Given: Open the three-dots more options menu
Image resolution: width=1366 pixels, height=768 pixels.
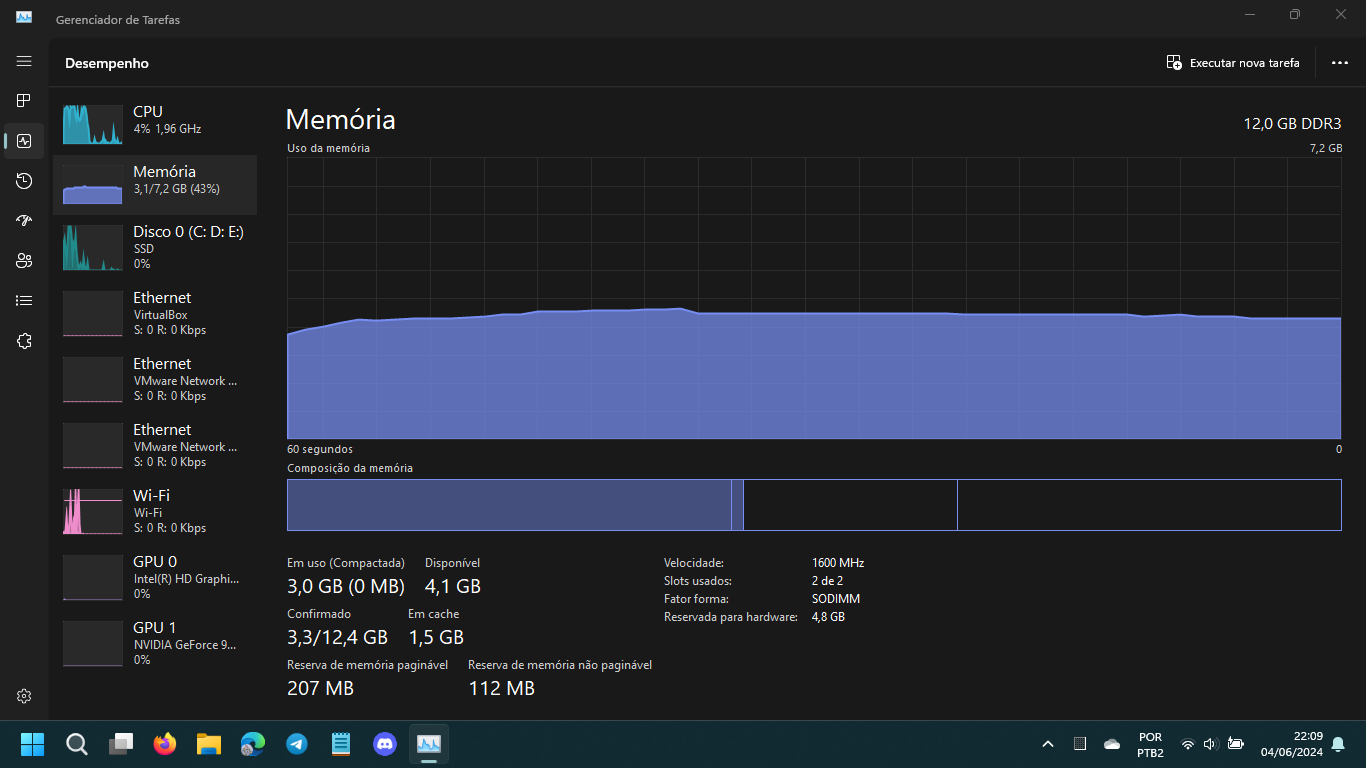Looking at the screenshot, I should coord(1340,63).
